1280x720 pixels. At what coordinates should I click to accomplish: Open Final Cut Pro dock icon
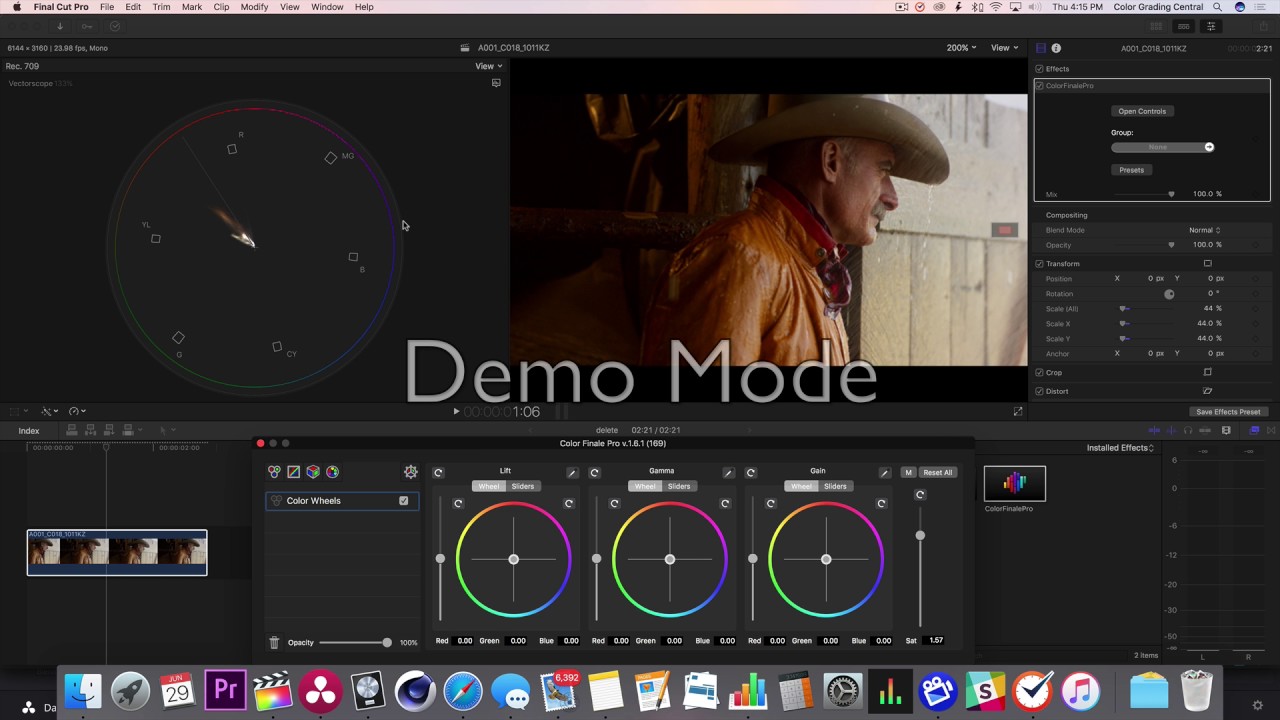point(272,691)
